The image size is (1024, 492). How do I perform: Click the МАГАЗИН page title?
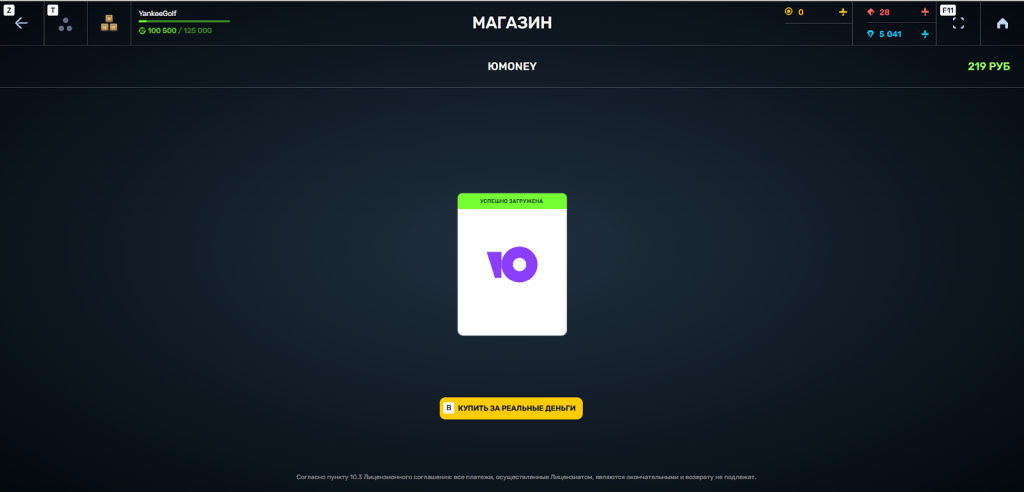tap(512, 23)
